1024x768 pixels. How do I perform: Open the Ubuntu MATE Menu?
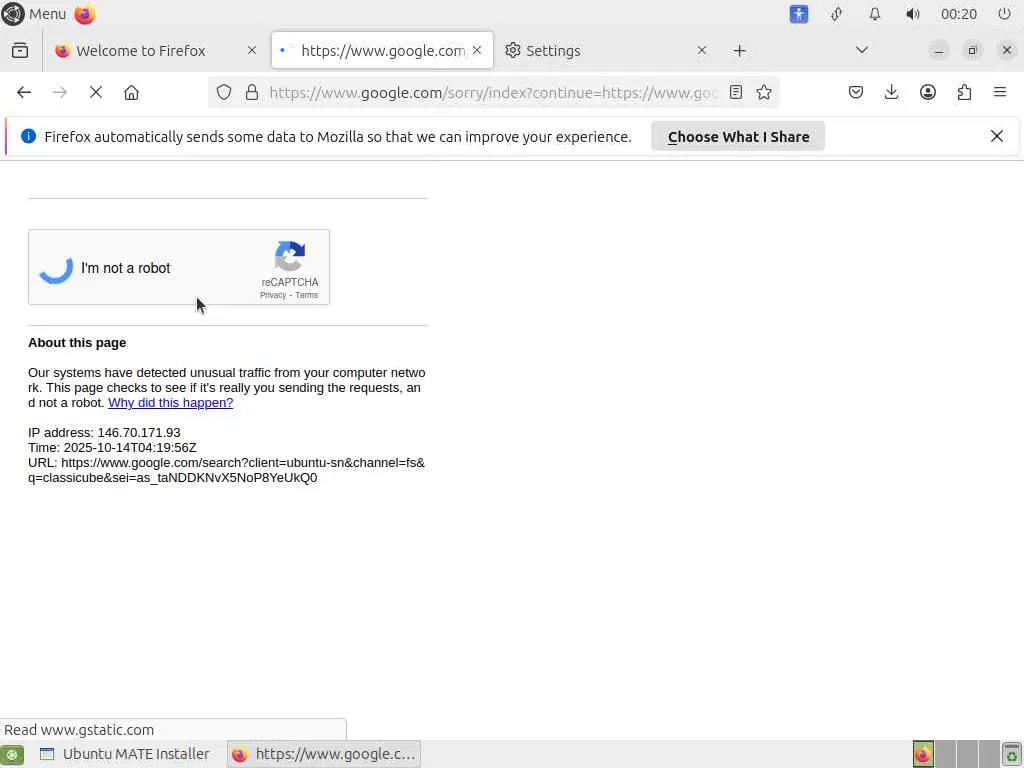(x=33, y=14)
